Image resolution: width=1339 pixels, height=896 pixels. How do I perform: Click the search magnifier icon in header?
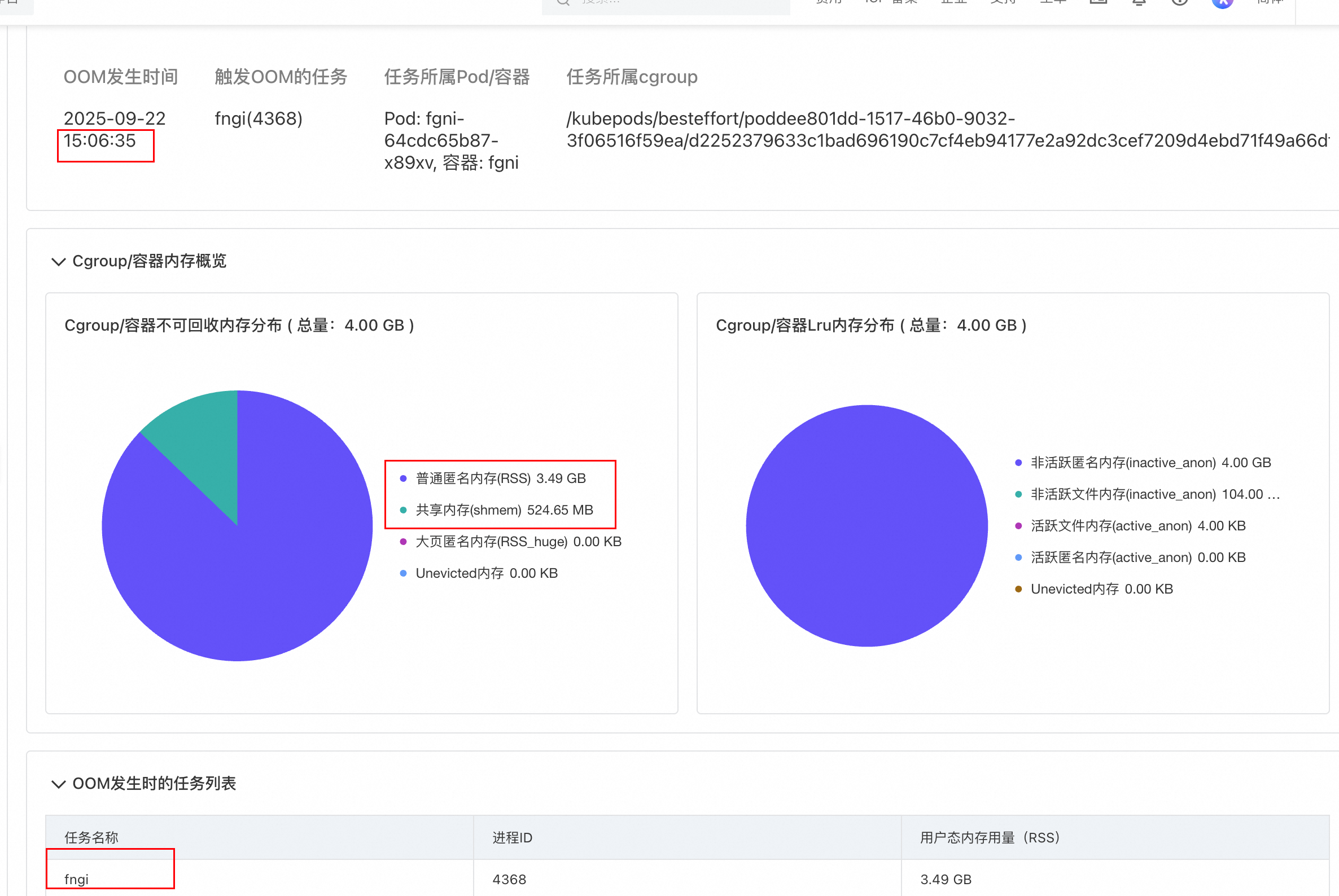tap(563, 2)
